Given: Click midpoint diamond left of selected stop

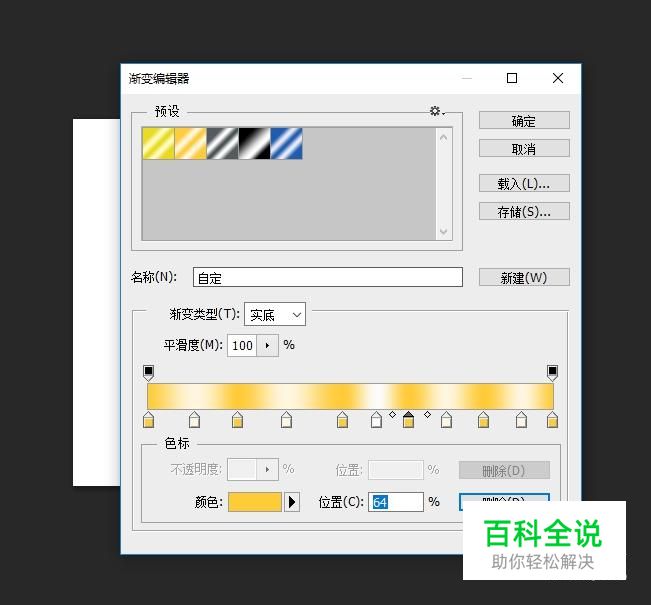Looking at the screenshot, I should (x=392, y=414).
